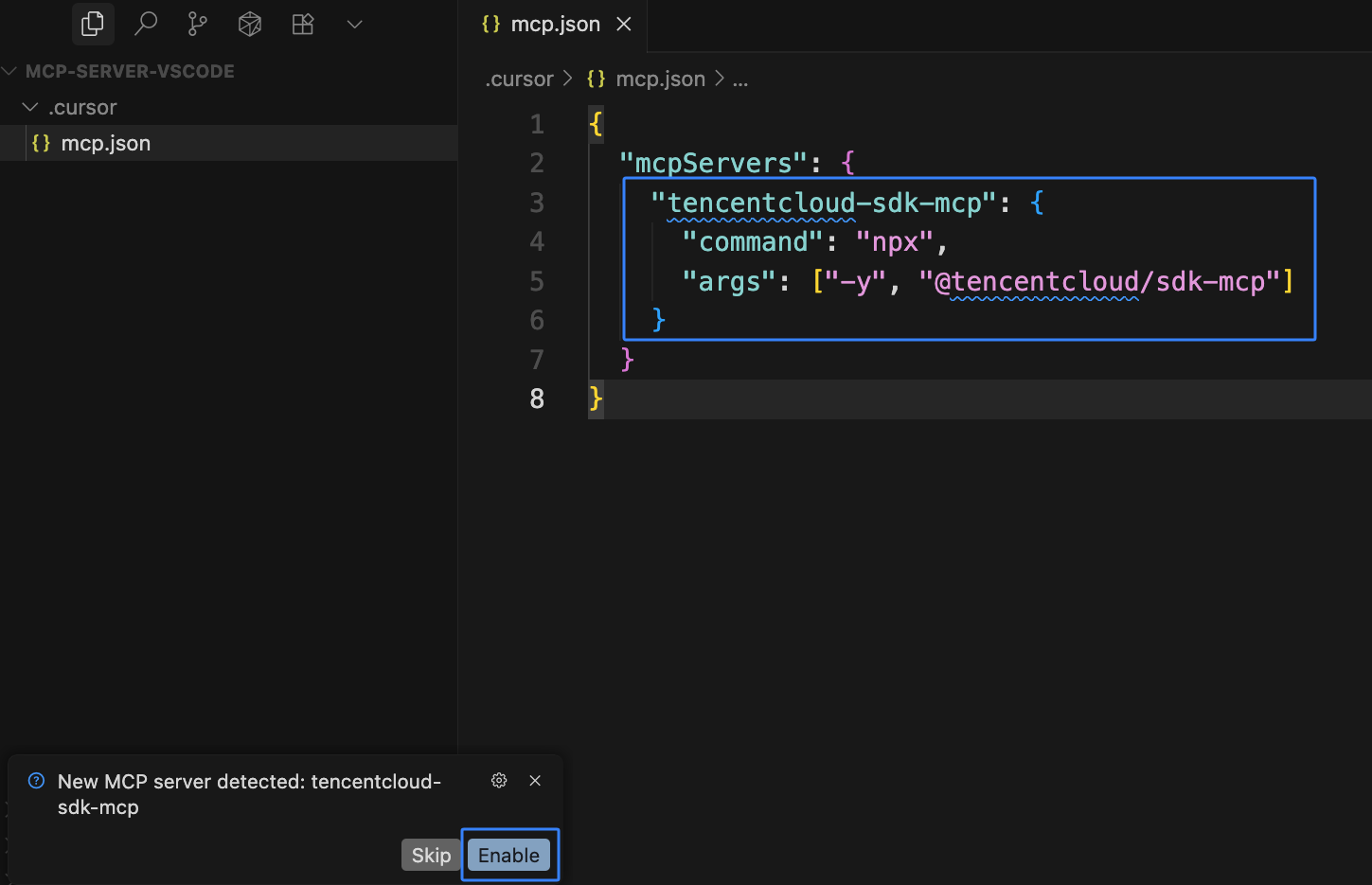Click the breadcrumb ellipsis after mcp.json
The image size is (1372, 885).
[x=740, y=80]
